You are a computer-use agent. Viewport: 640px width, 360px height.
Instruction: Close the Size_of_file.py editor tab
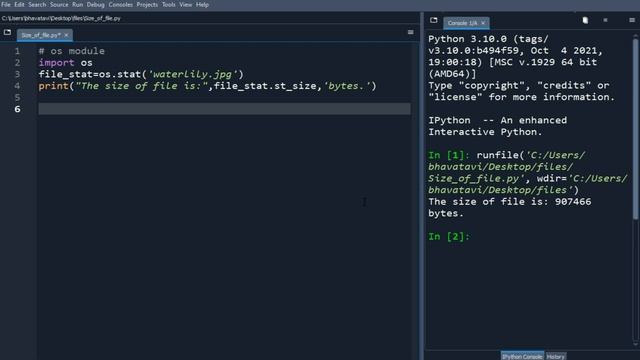pos(67,35)
